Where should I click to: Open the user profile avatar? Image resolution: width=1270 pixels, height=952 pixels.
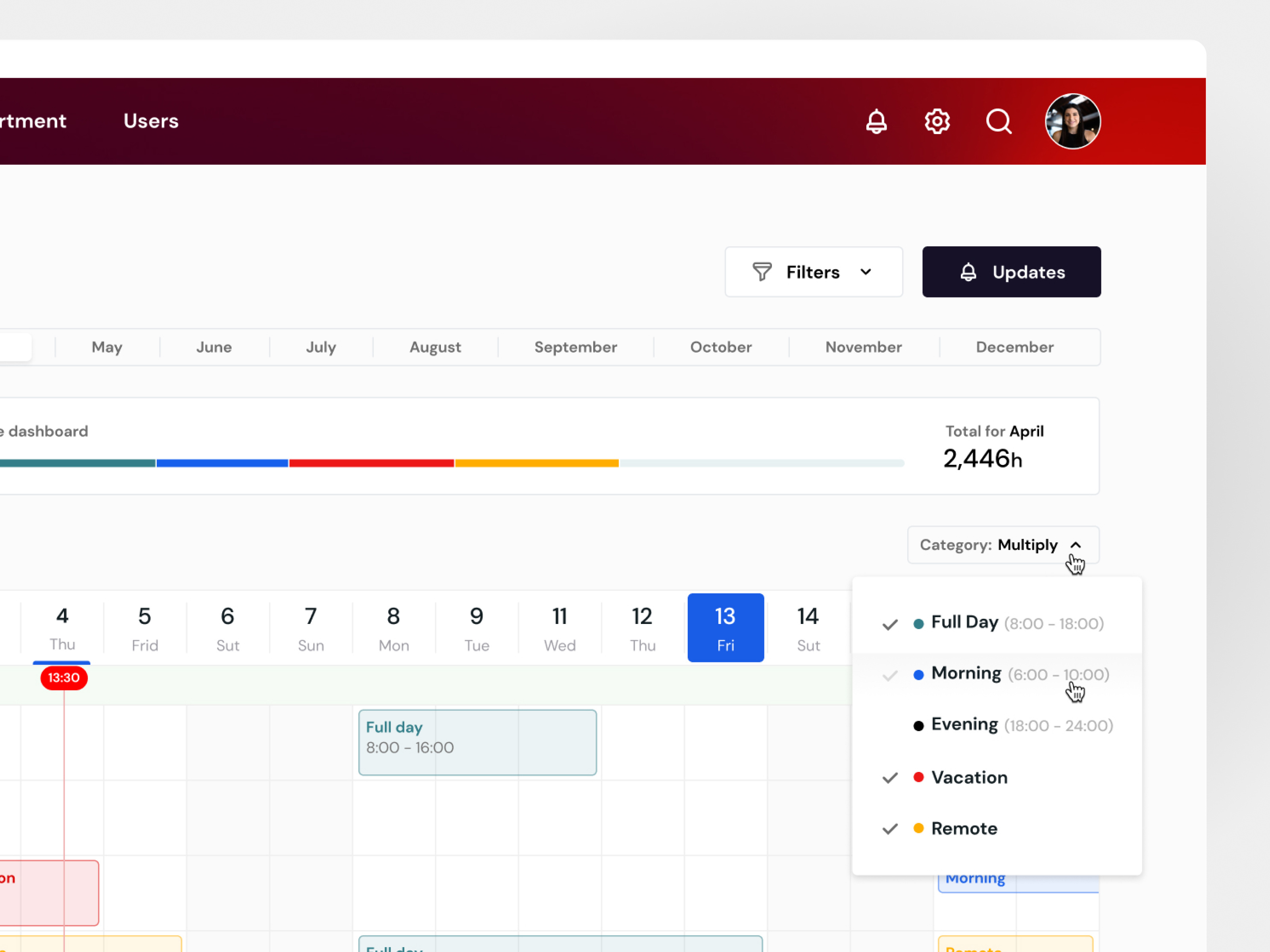(x=1072, y=121)
